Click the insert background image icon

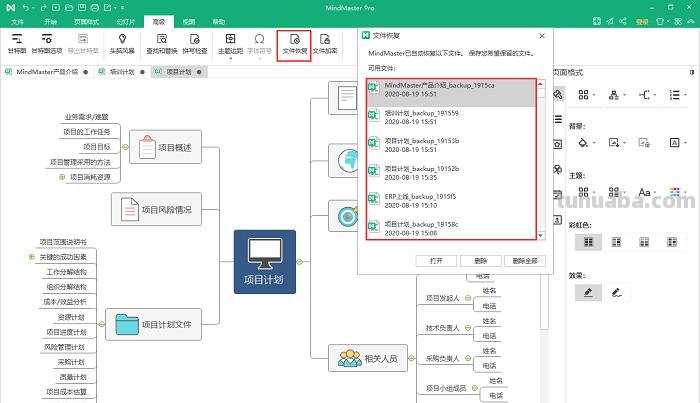pos(614,142)
